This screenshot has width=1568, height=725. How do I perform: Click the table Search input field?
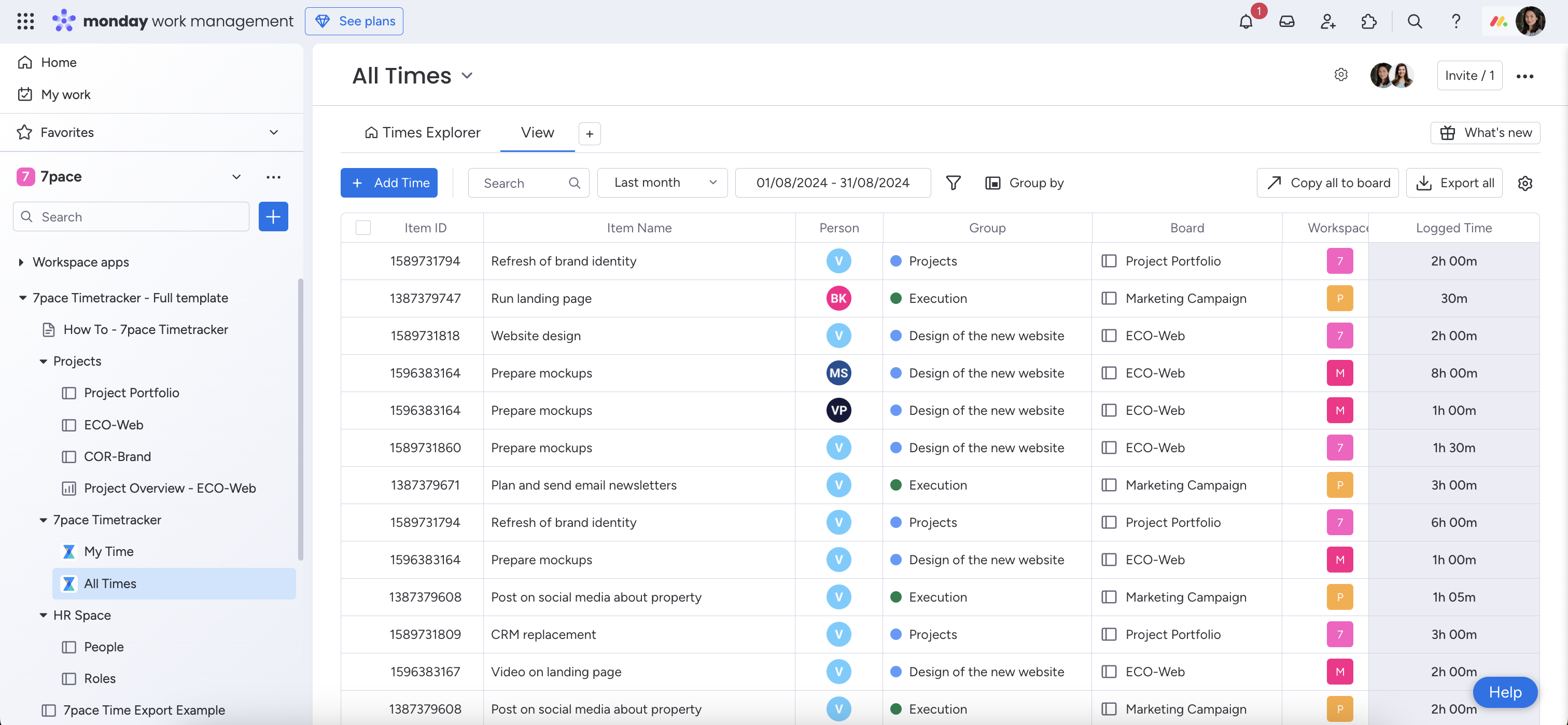coord(528,183)
